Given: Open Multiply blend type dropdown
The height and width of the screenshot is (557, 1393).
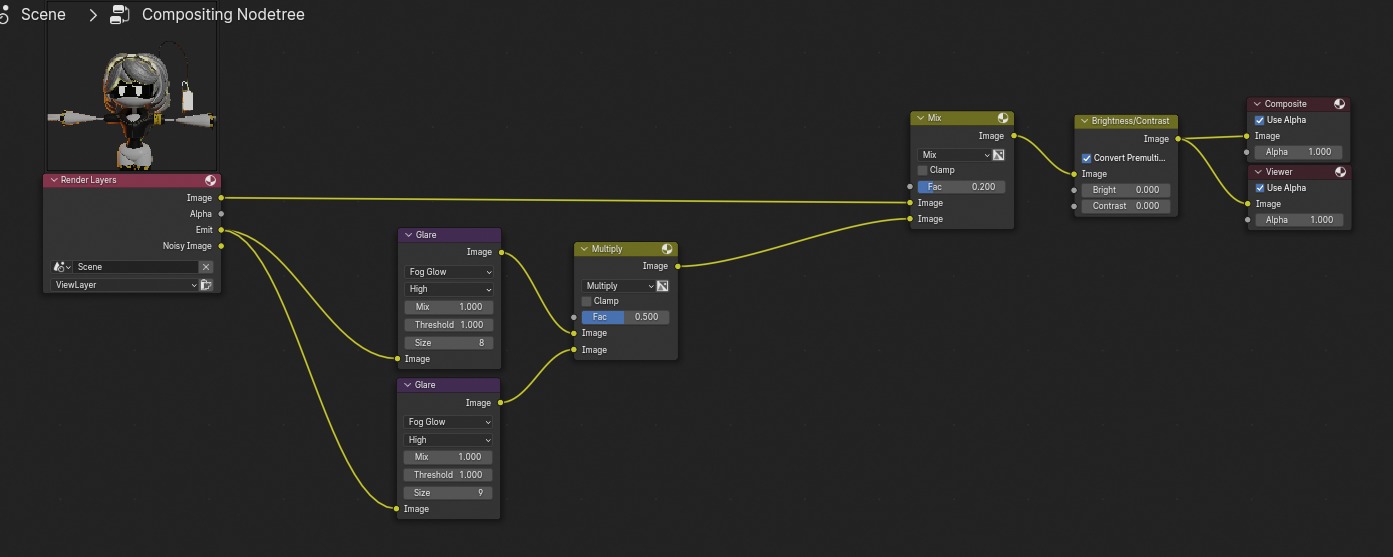Looking at the screenshot, I should 618,286.
